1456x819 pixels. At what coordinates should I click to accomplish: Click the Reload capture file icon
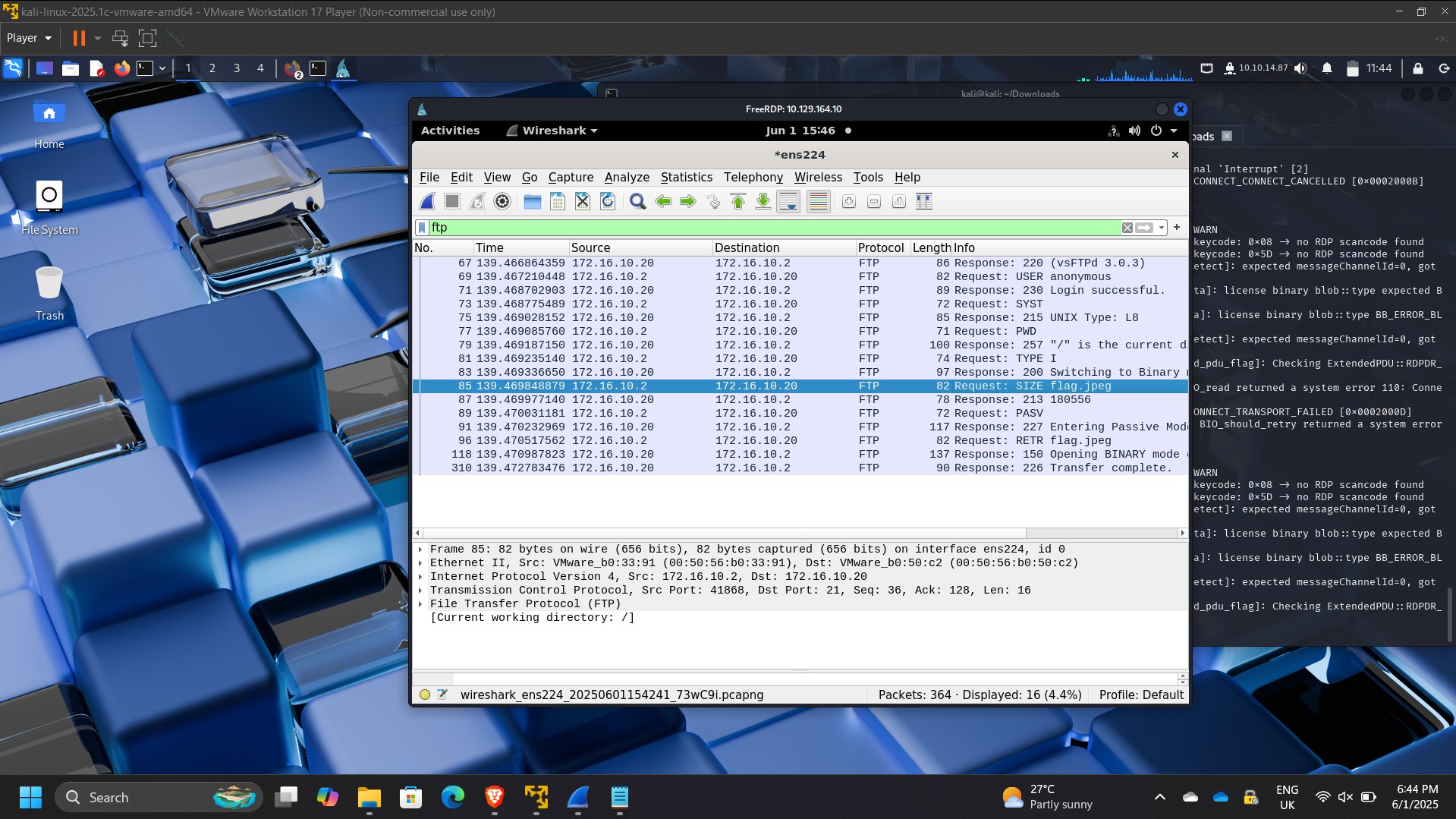coord(607,201)
